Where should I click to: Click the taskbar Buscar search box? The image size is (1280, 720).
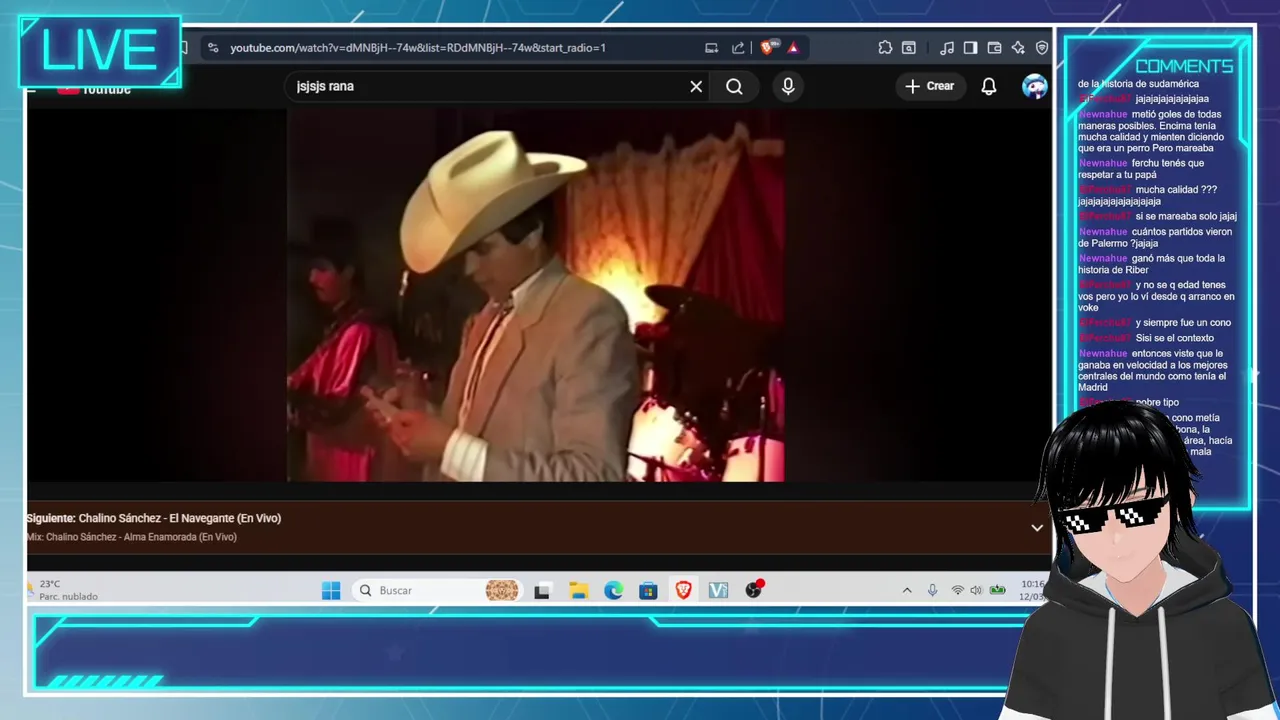pyautogui.click(x=437, y=591)
